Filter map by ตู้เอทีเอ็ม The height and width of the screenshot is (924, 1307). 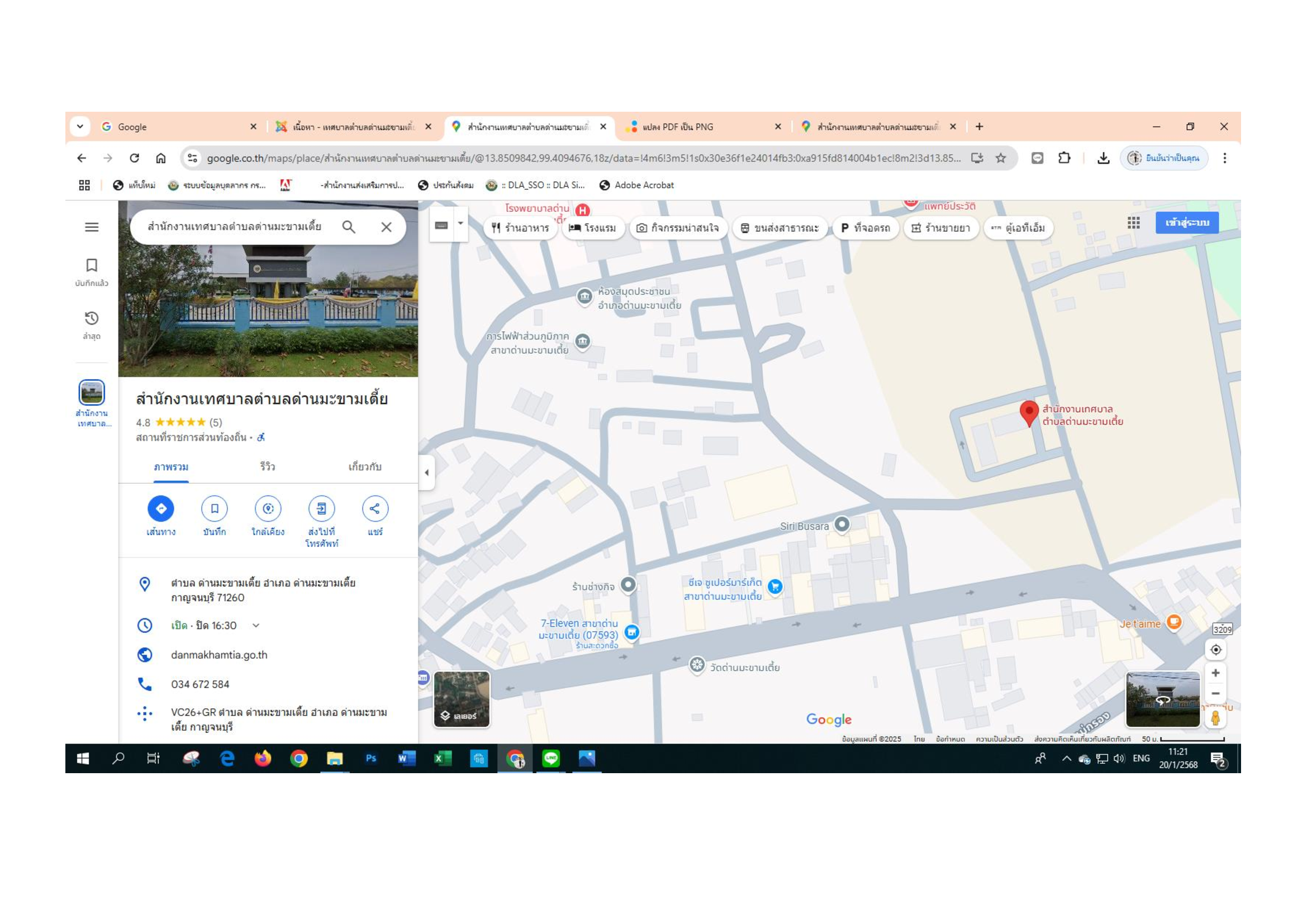(x=1018, y=227)
